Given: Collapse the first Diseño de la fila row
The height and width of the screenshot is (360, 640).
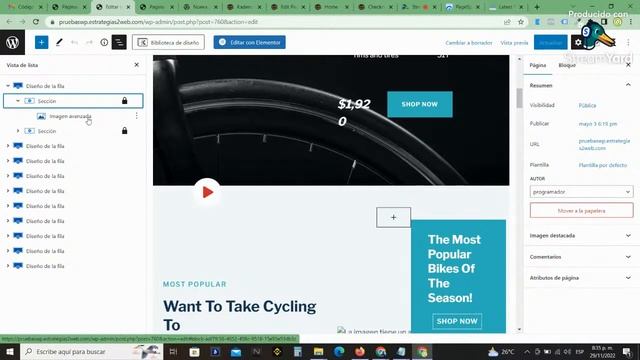Looking at the screenshot, I should (x=8, y=86).
